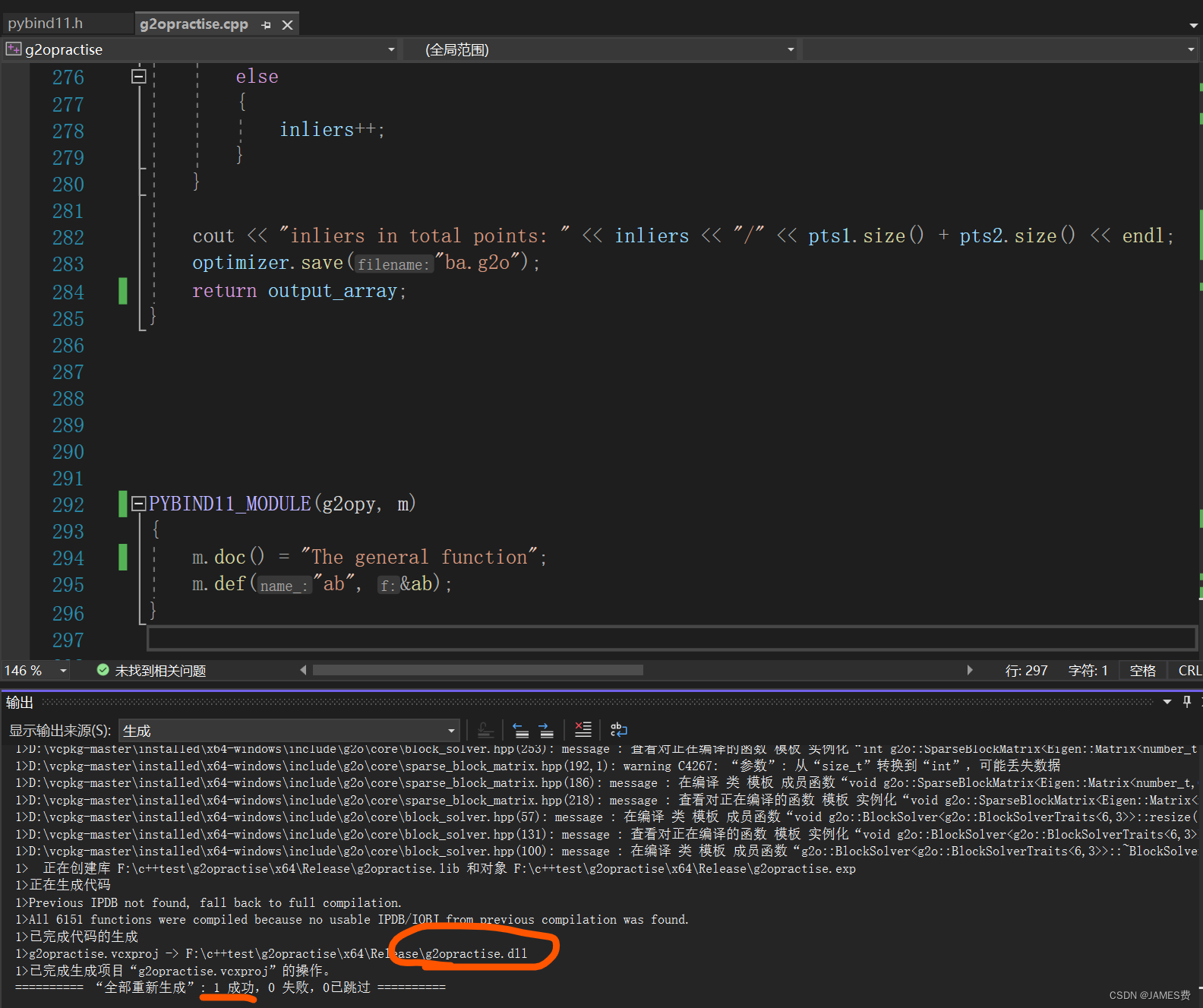The height and width of the screenshot is (1008, 1203).
Task: Open the document tabs overflow arrow
Action: (x=1193, y=26)
